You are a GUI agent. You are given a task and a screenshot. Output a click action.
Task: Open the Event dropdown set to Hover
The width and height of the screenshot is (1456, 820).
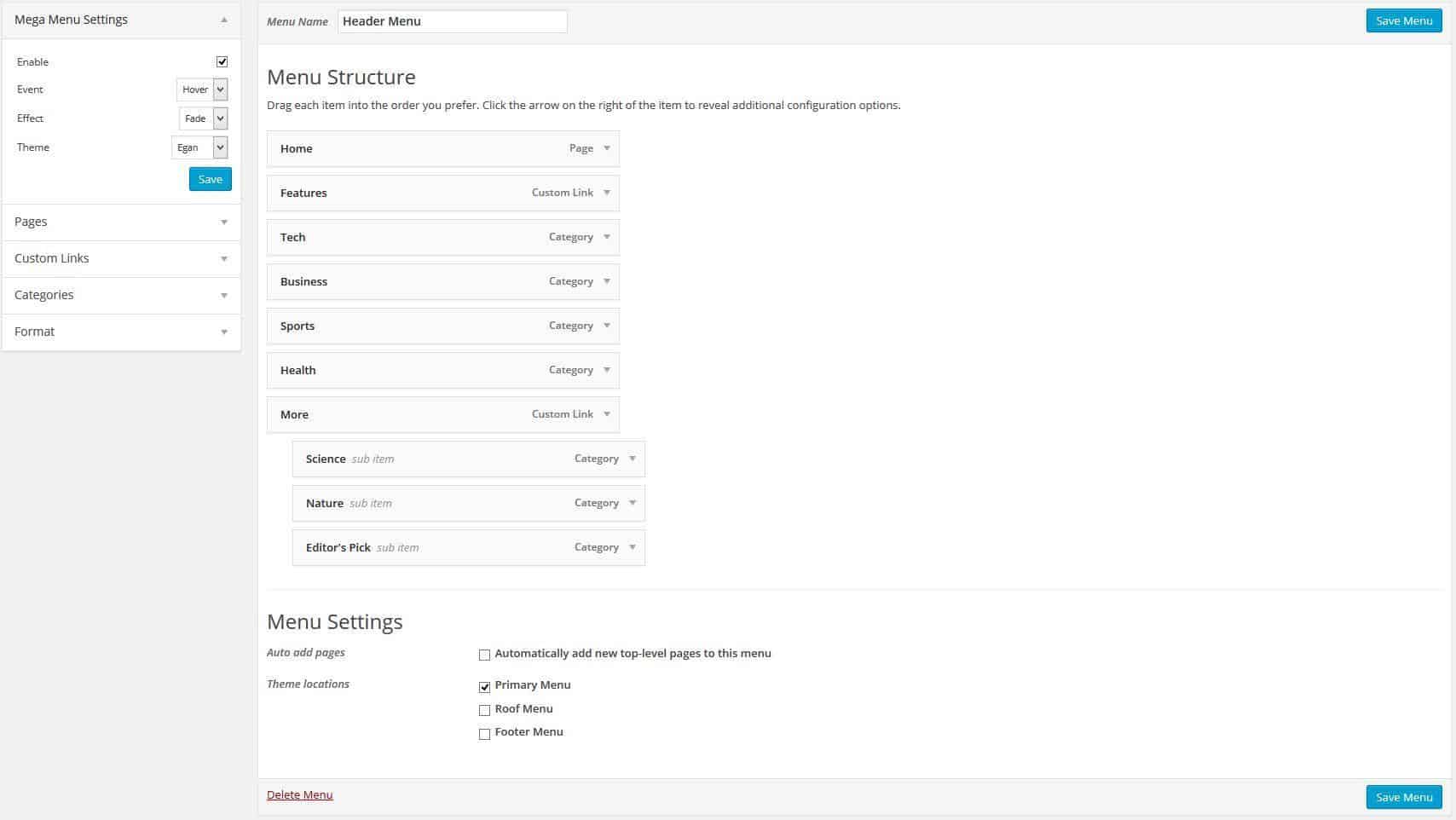coord(202,90)
